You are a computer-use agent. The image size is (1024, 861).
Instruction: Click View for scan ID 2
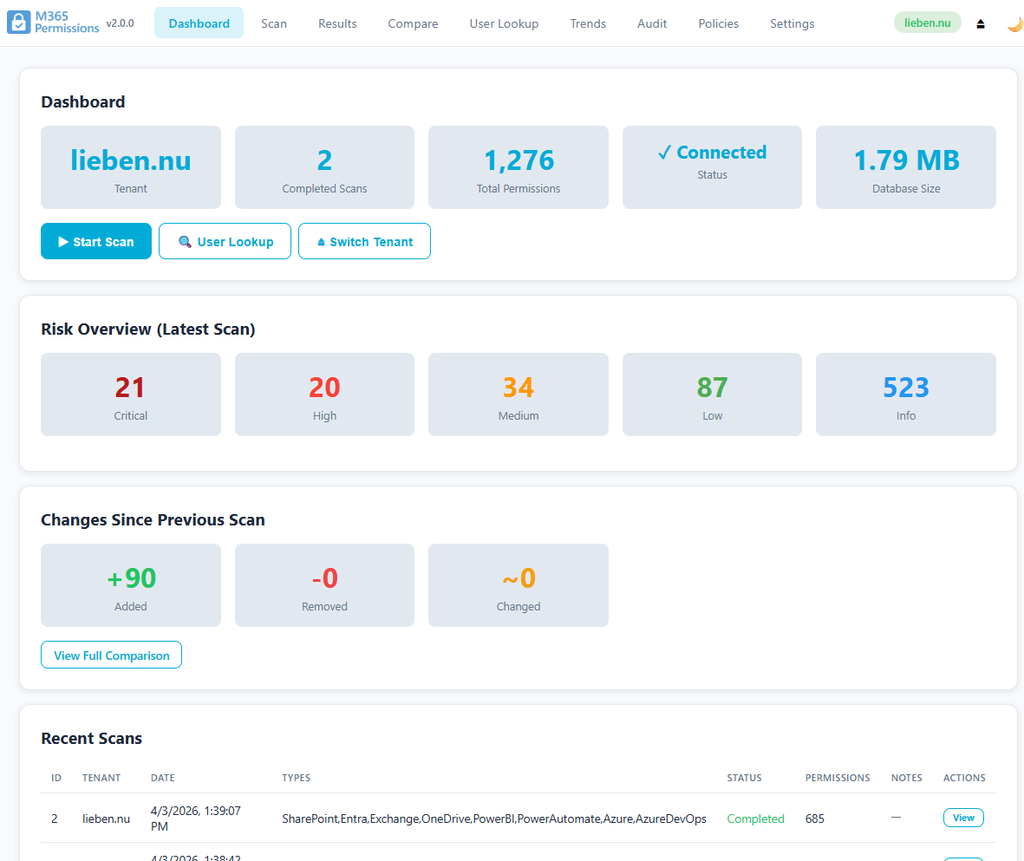[x=963, y=818]
